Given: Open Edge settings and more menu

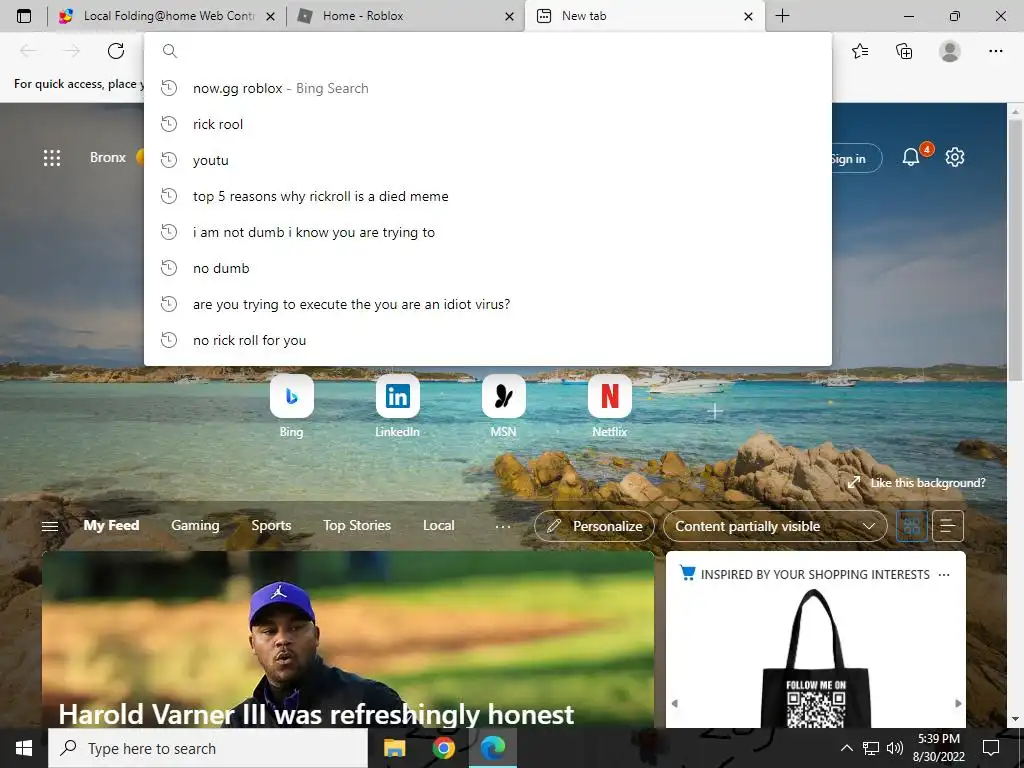Looking at the screenshot, I should click(995, 51).
